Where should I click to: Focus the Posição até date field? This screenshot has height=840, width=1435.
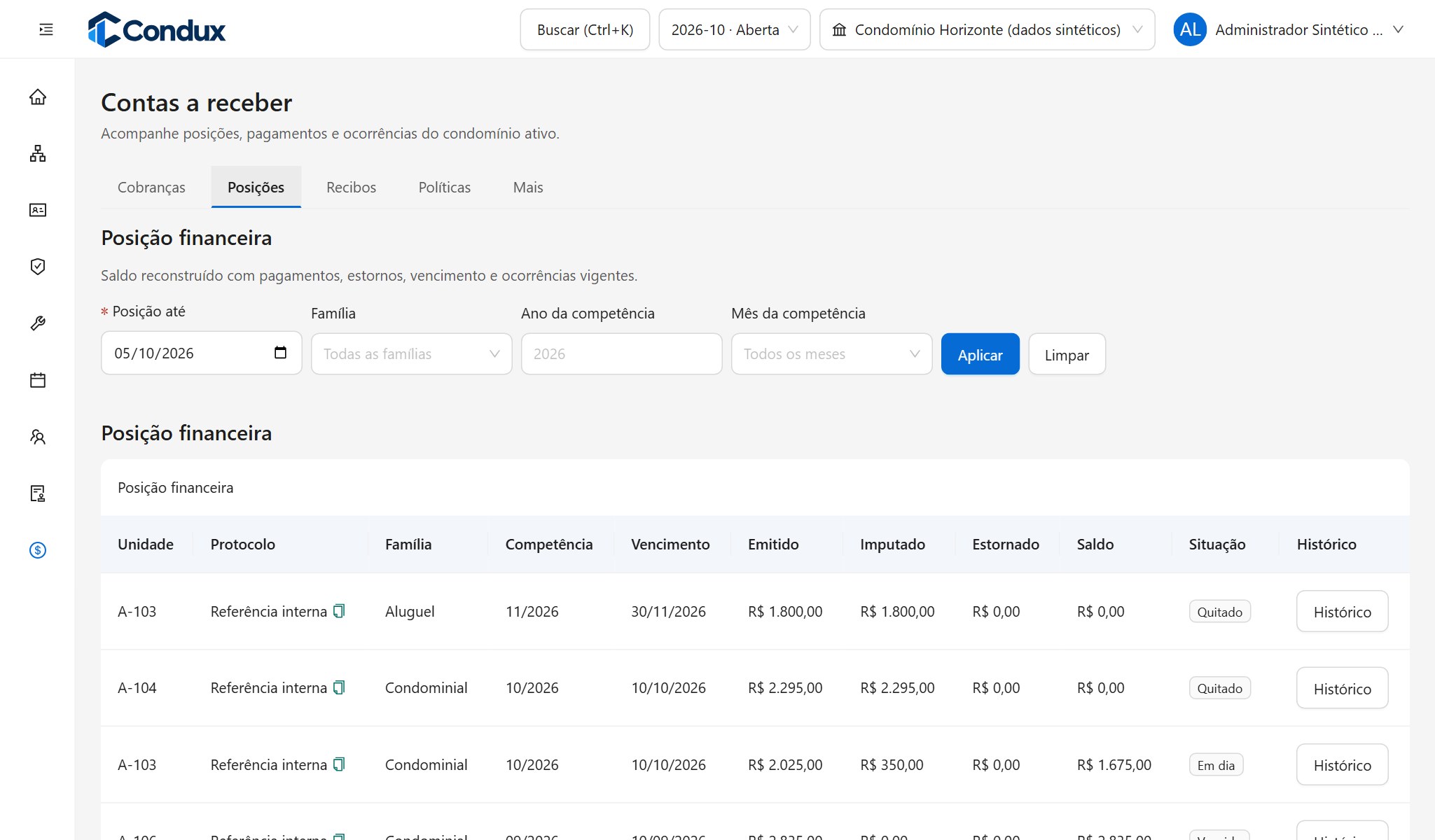[202, 353]
